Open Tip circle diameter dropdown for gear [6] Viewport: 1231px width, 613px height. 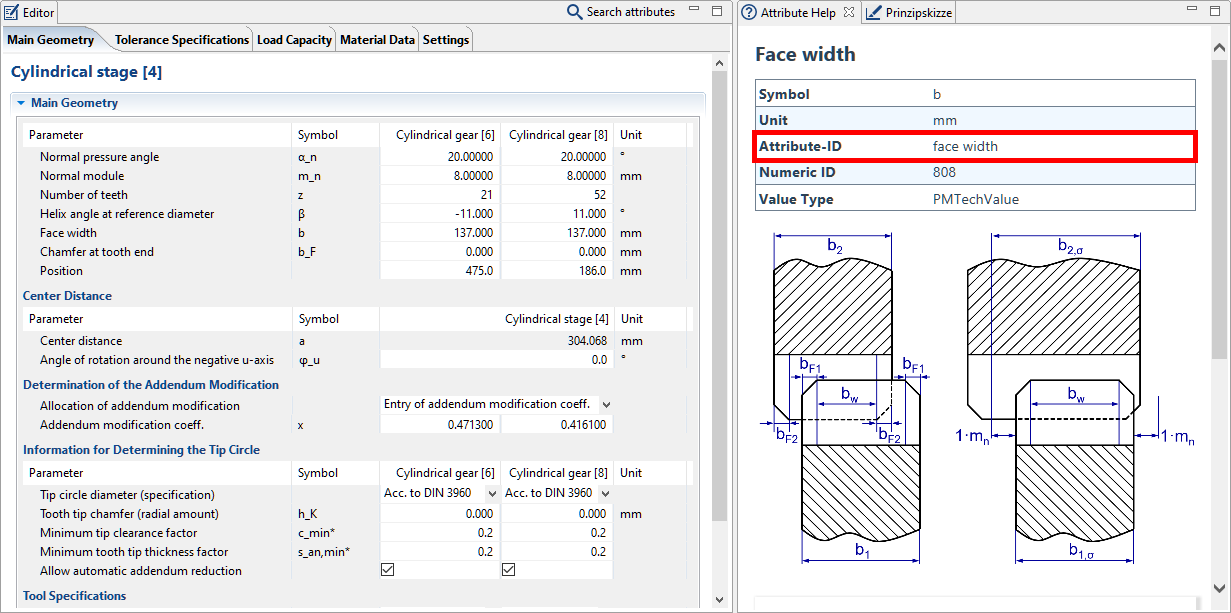491,494
